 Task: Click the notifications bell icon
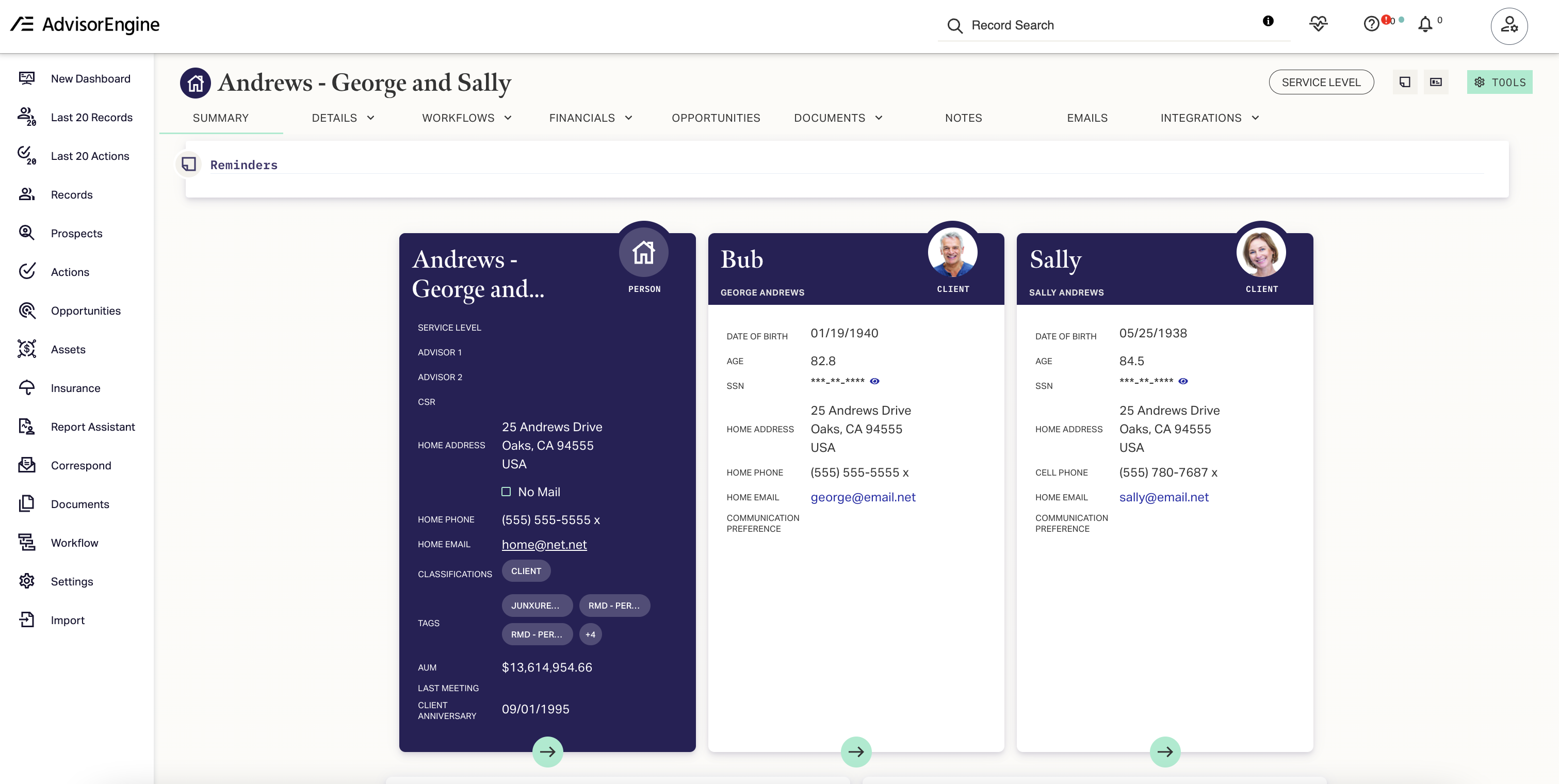1425,24
